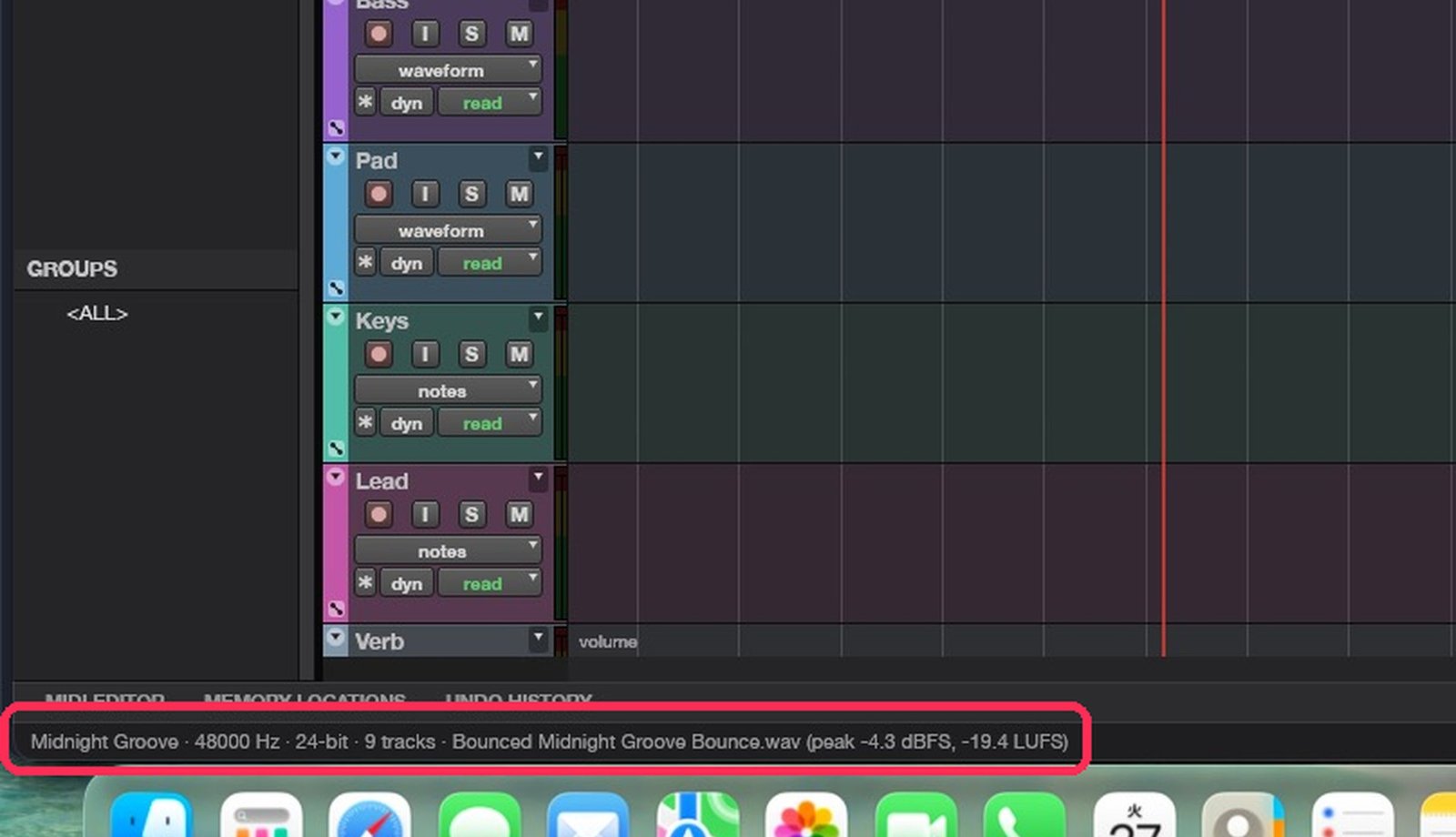This screenshot has width=1456, height=837.
Task: Record-arm the Pad track
Action: click(379, 194)
